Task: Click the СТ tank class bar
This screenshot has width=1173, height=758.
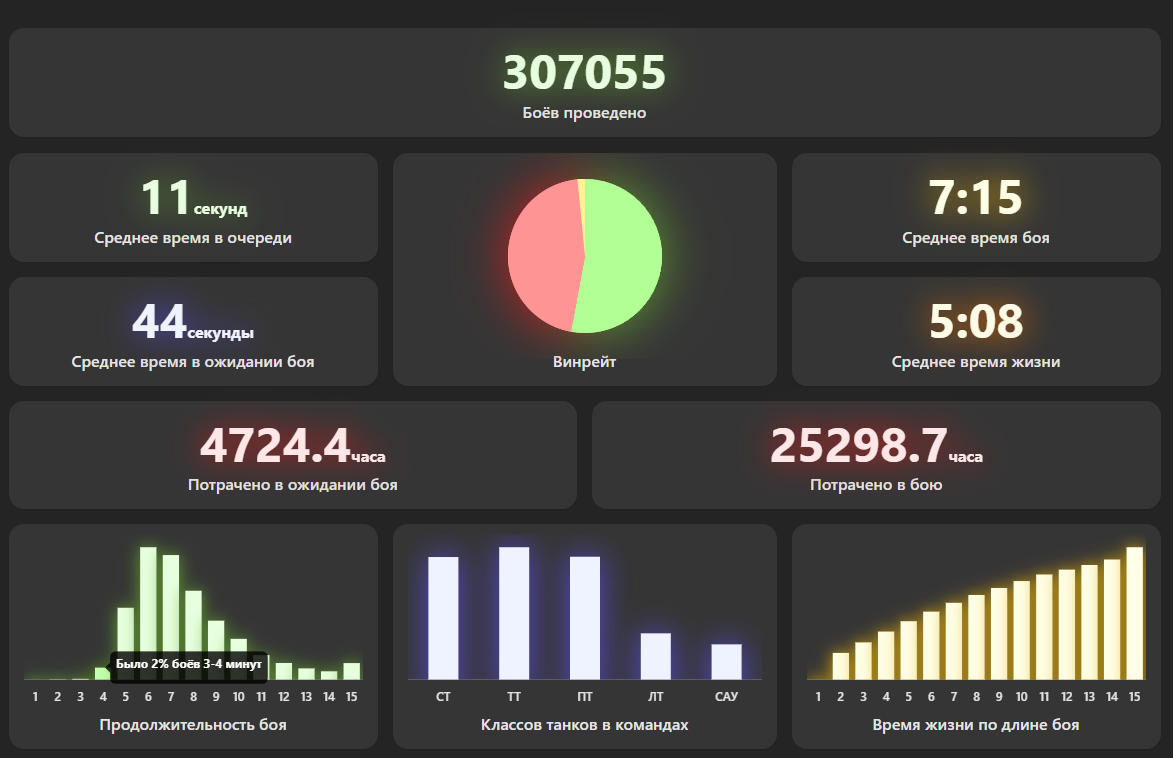Action: (443, 618)
